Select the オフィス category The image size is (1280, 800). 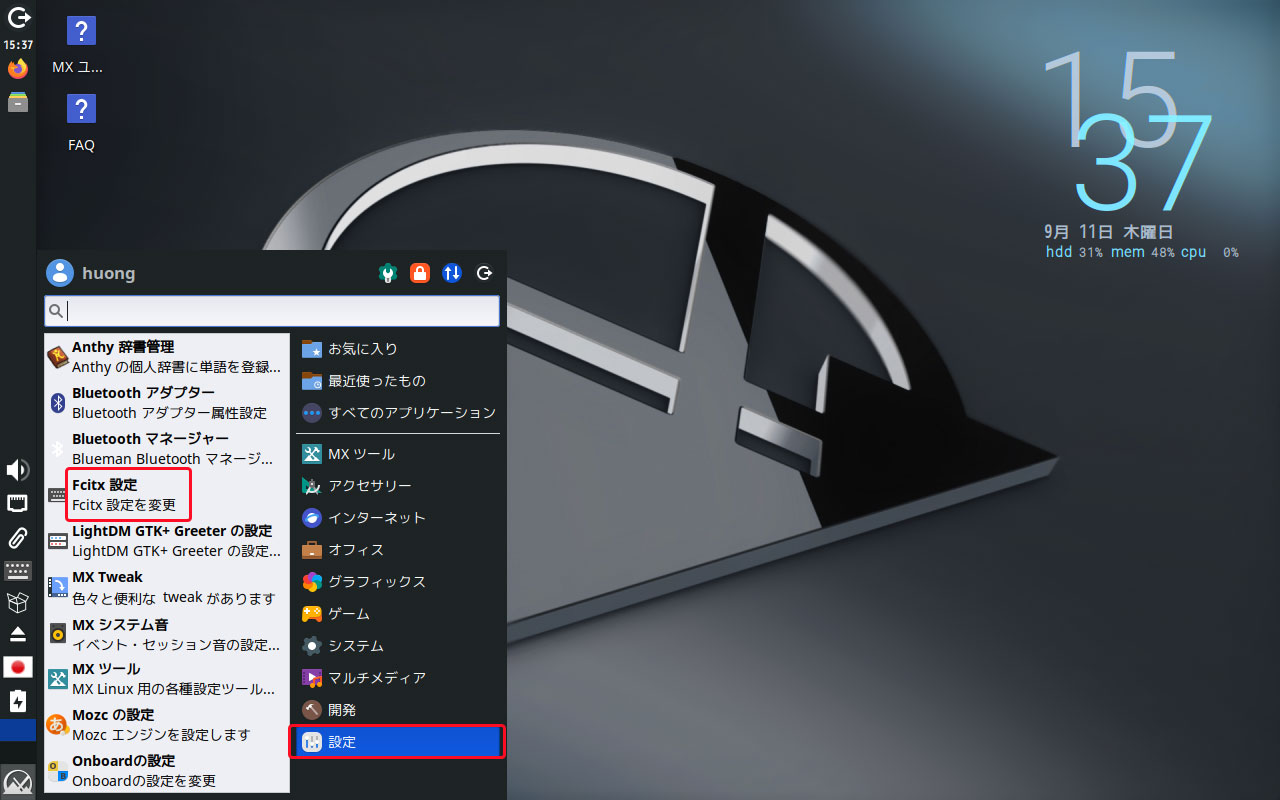398,550
